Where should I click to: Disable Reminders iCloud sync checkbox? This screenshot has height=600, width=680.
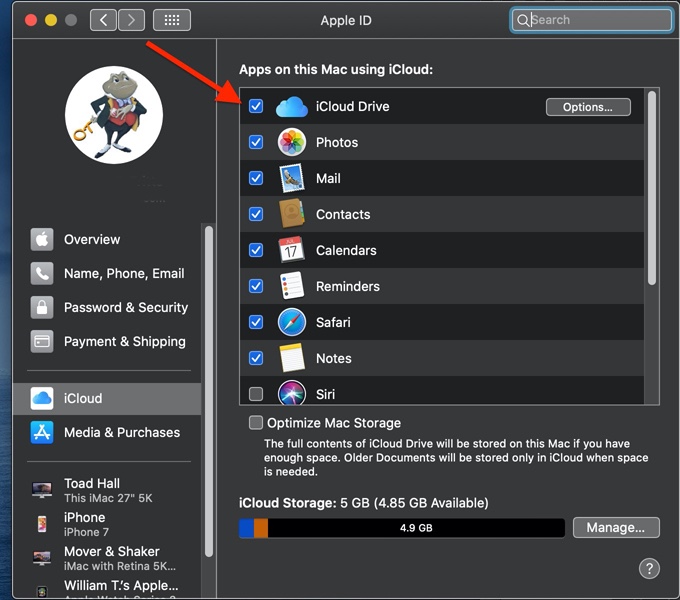click(x=256, y=286)
